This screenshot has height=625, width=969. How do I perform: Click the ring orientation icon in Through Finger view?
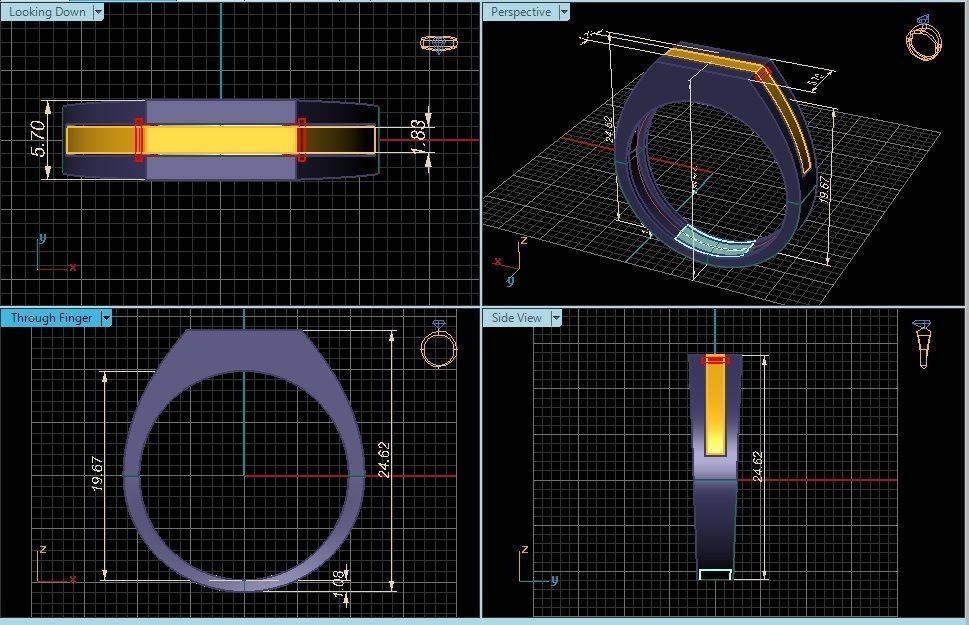[439, 344]
